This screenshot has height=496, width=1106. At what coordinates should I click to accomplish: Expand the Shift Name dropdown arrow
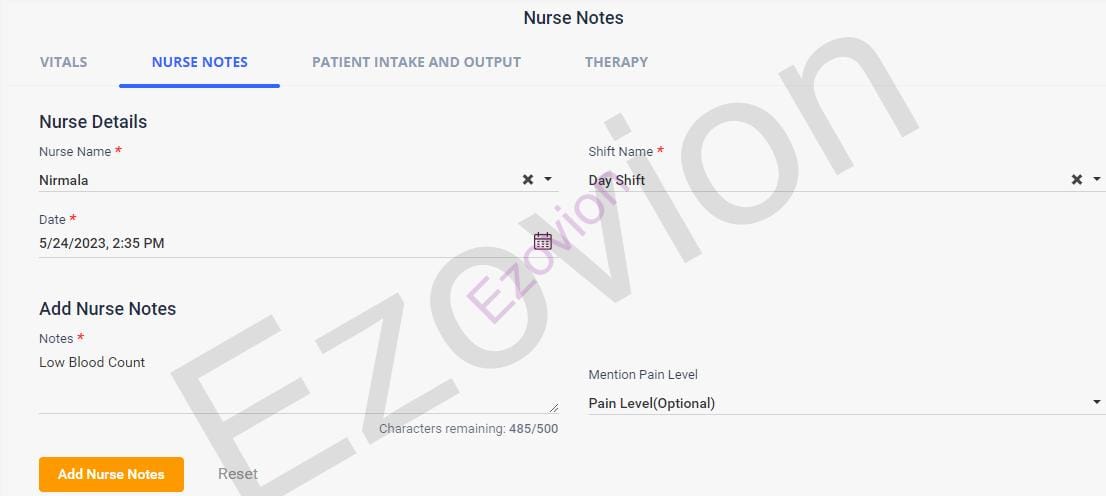(x=1097, y=180)
